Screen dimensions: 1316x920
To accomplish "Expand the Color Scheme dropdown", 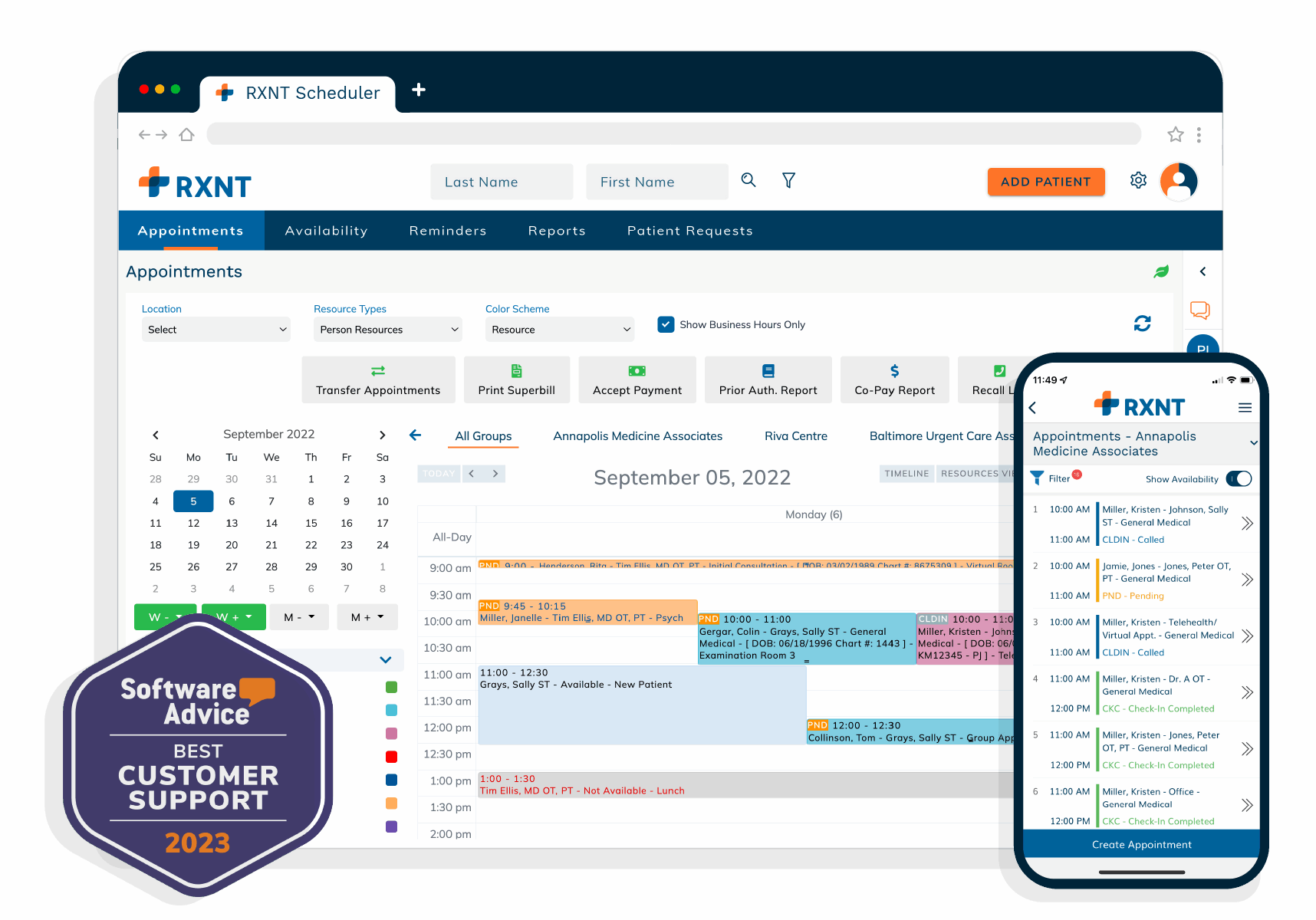I will click(559, 330).
